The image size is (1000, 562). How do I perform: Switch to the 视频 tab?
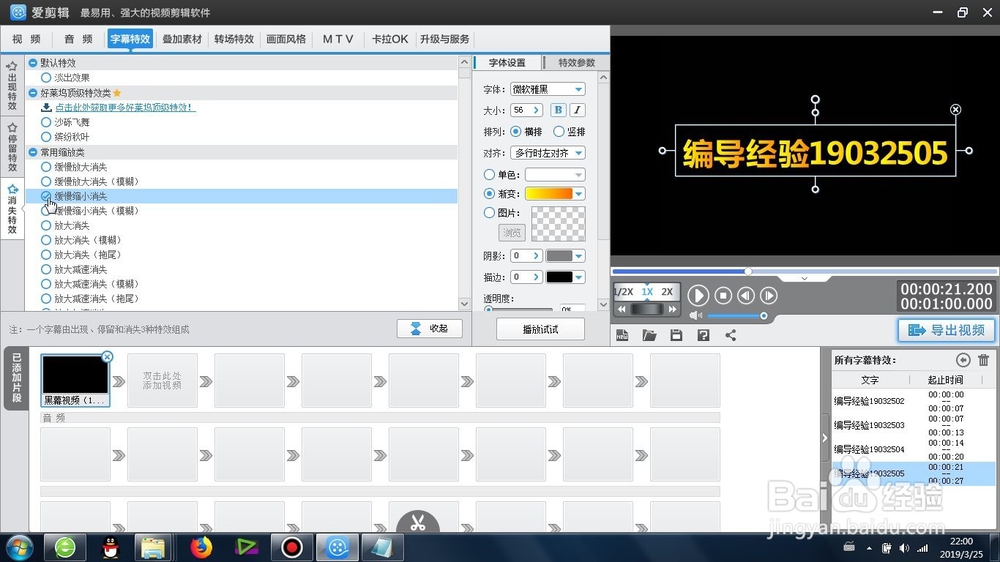[x=26, y=39]
